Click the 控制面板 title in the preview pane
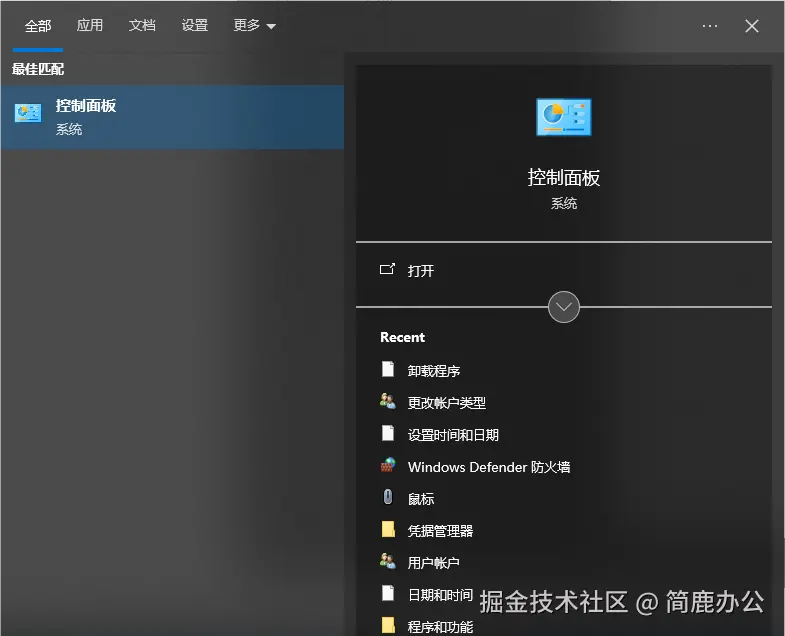The image size is (785, 636). click(564, 178)
